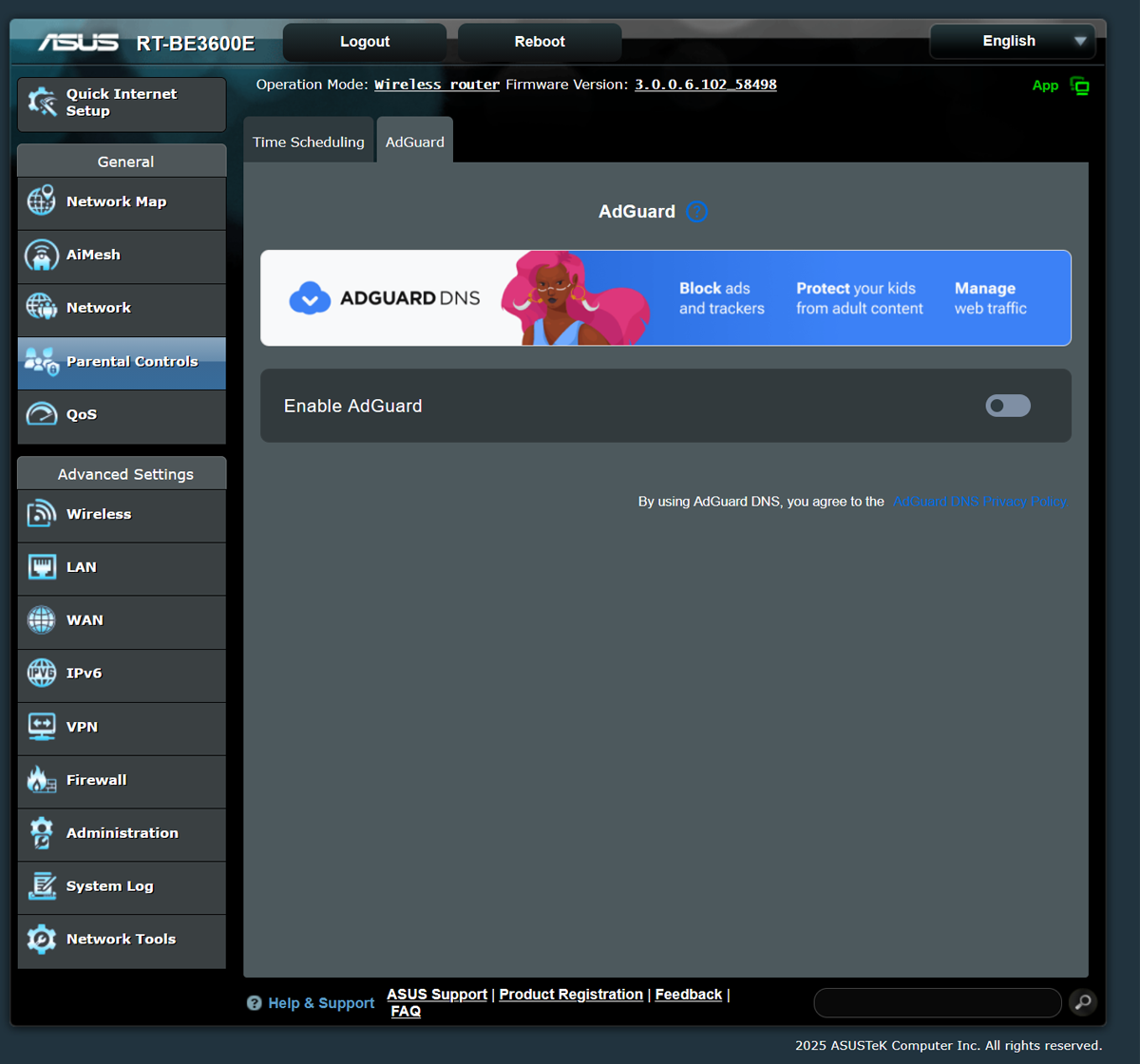Click the Advanced Settings section header
Image resolution: width=1140 pixels, height=1064 pixels.
pos(122,473)
